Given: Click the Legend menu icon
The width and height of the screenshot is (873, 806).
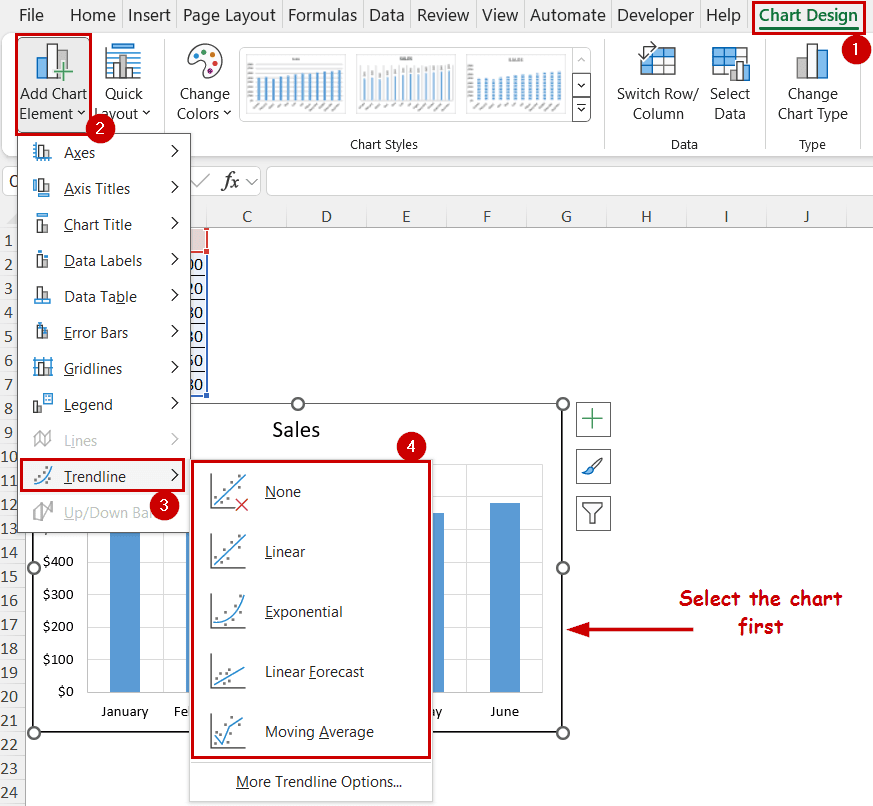Looking at the screenshot, I should pyautogui.click(x=42, y=404).
